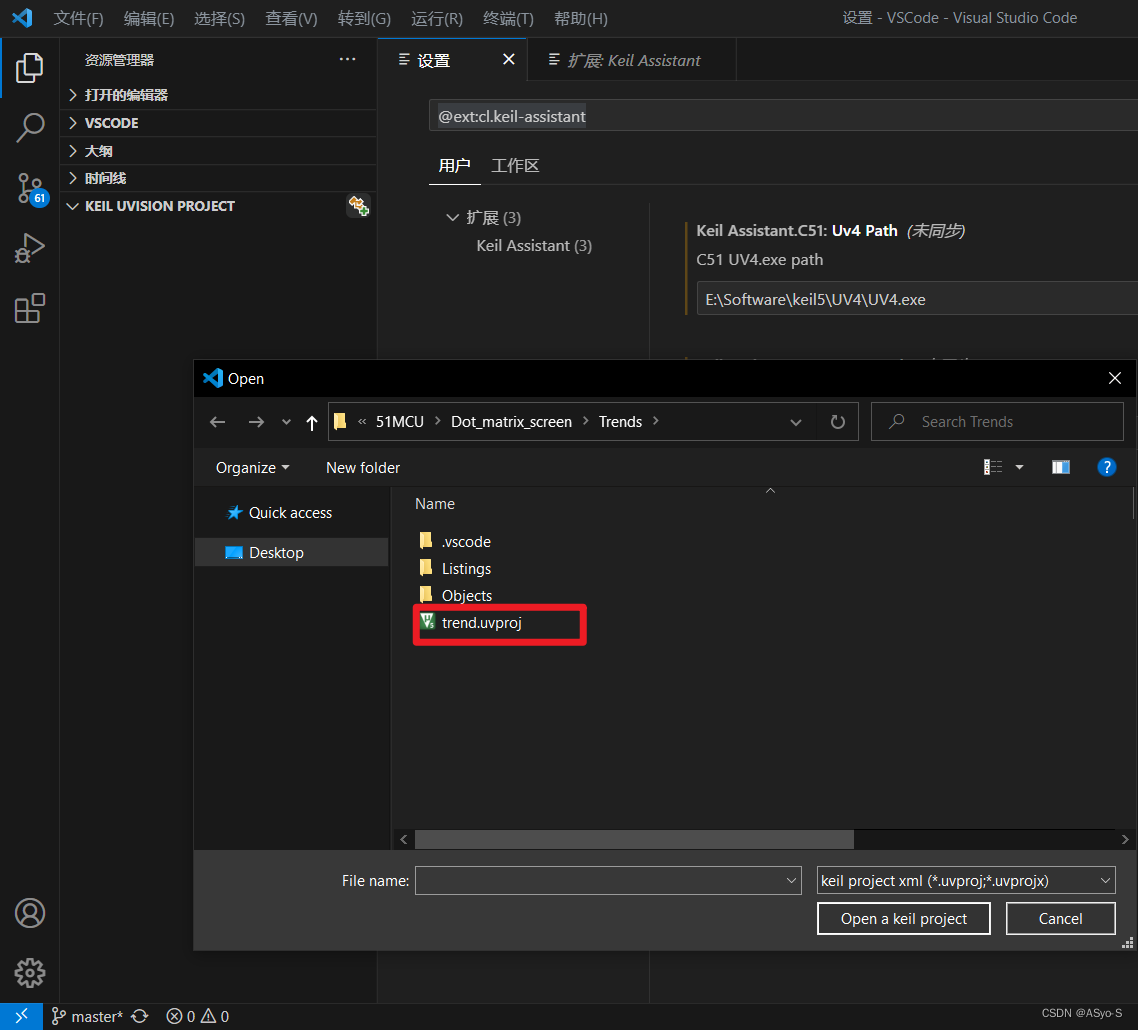Toggle the preview pane icon in dialog
The width and height of the screenshot is (1138, 1030).
[1060, 467]
